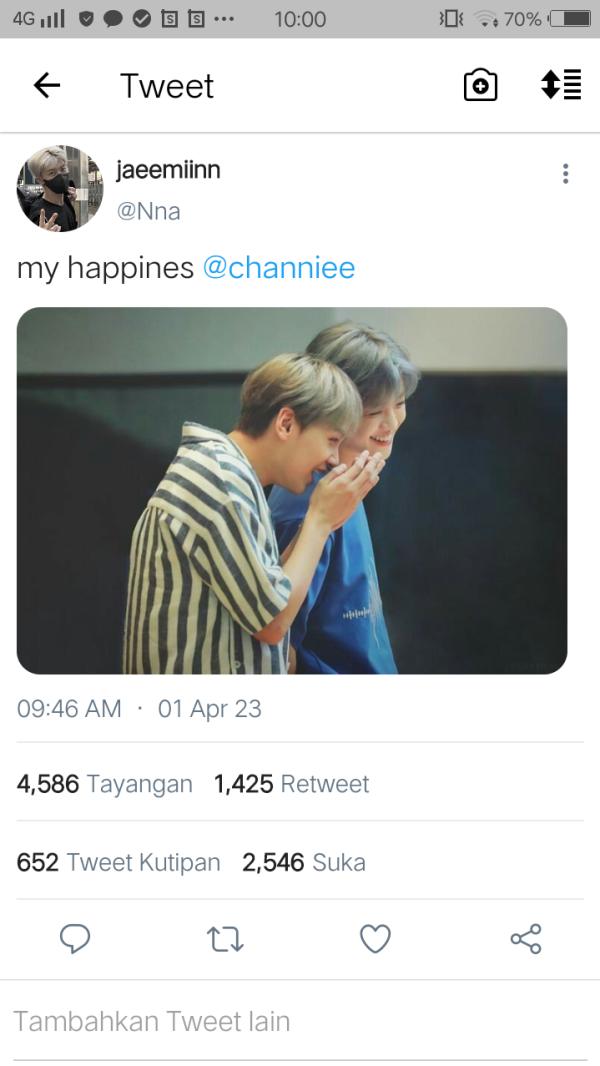Image resolution: width=600 pixels, height=1066 pixels.
Task: Open the three-dot tweet options menu
Action: click(x=565, y=174)
